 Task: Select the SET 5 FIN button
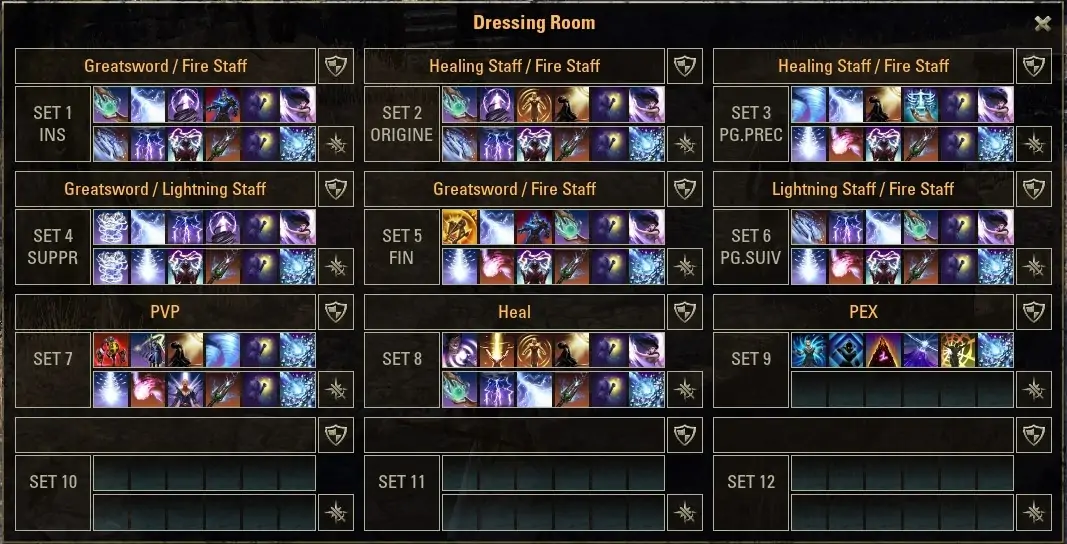click(402, 246)
